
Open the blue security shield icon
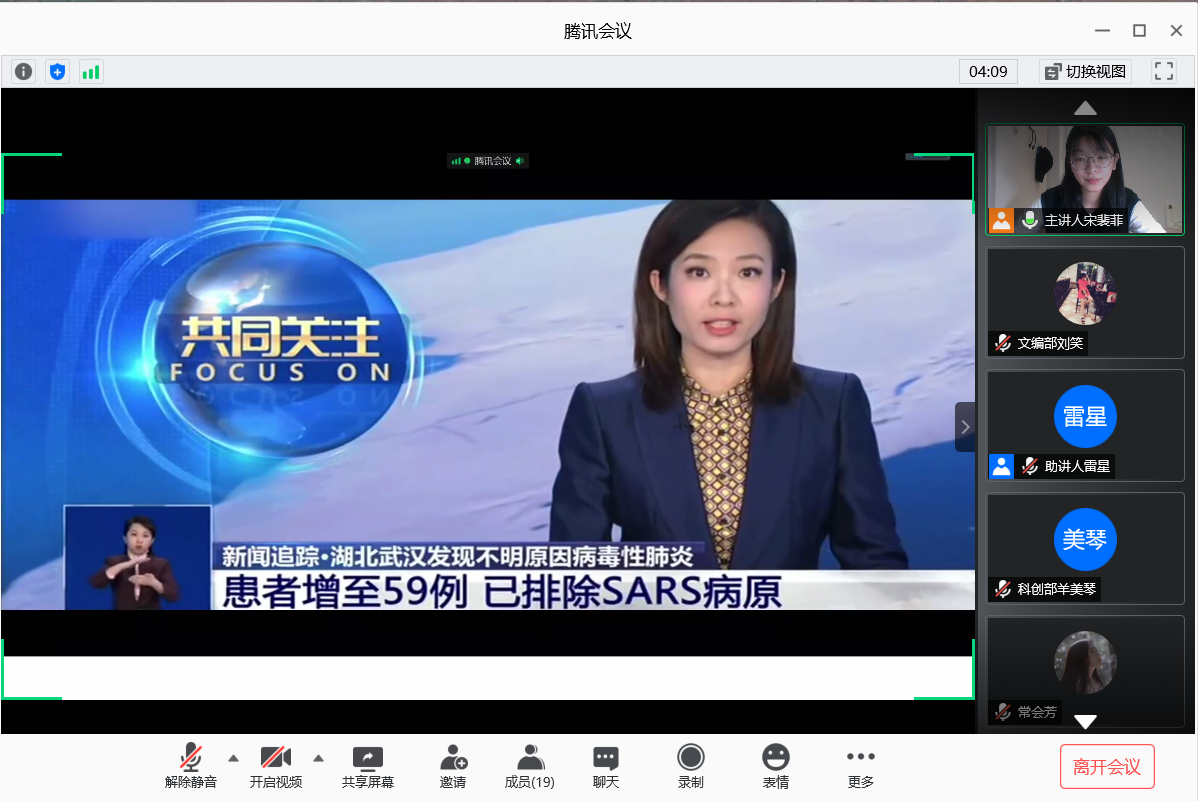pyautogui.click(x=58, y=71)
